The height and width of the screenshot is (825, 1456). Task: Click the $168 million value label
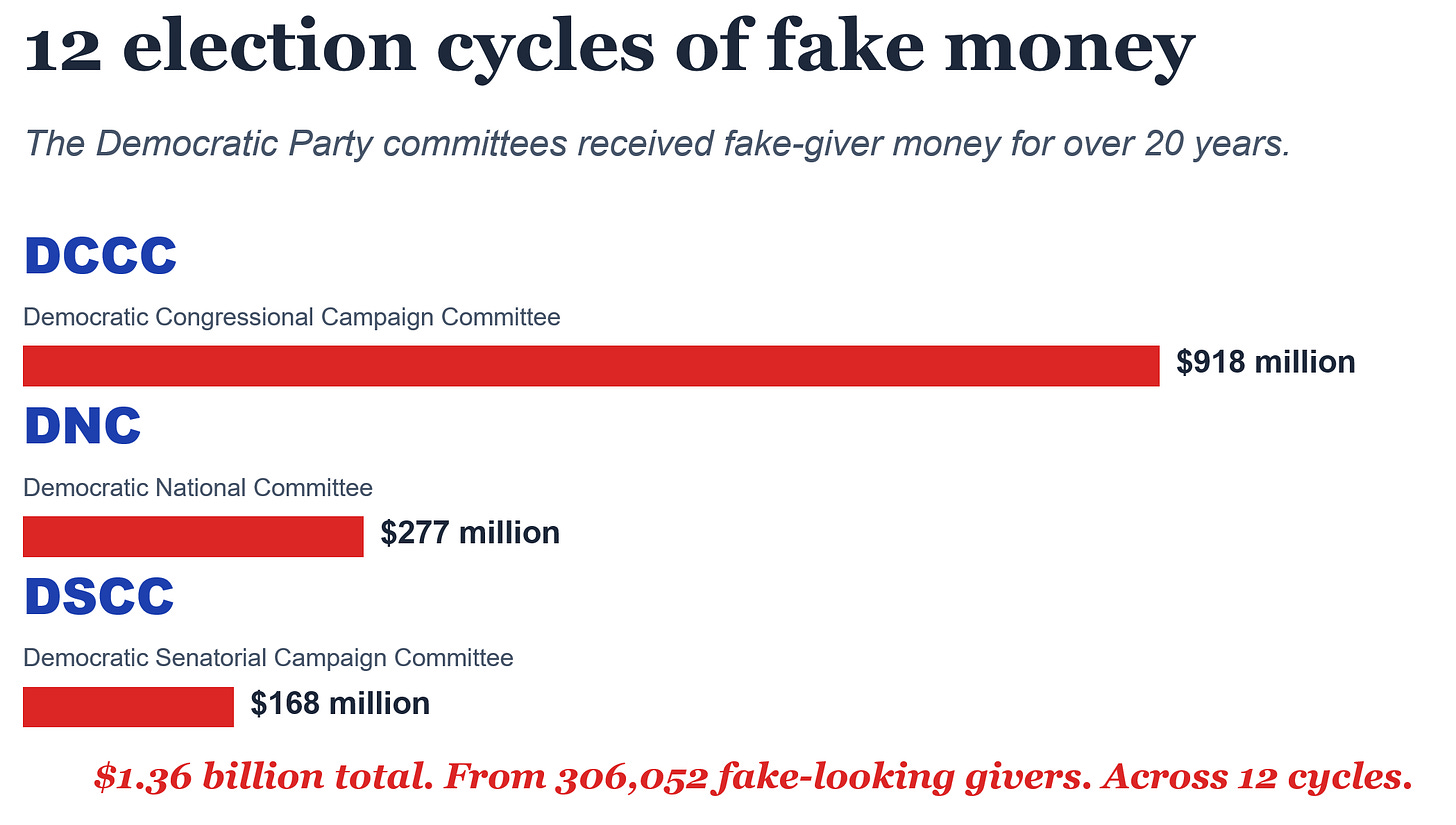340,704
